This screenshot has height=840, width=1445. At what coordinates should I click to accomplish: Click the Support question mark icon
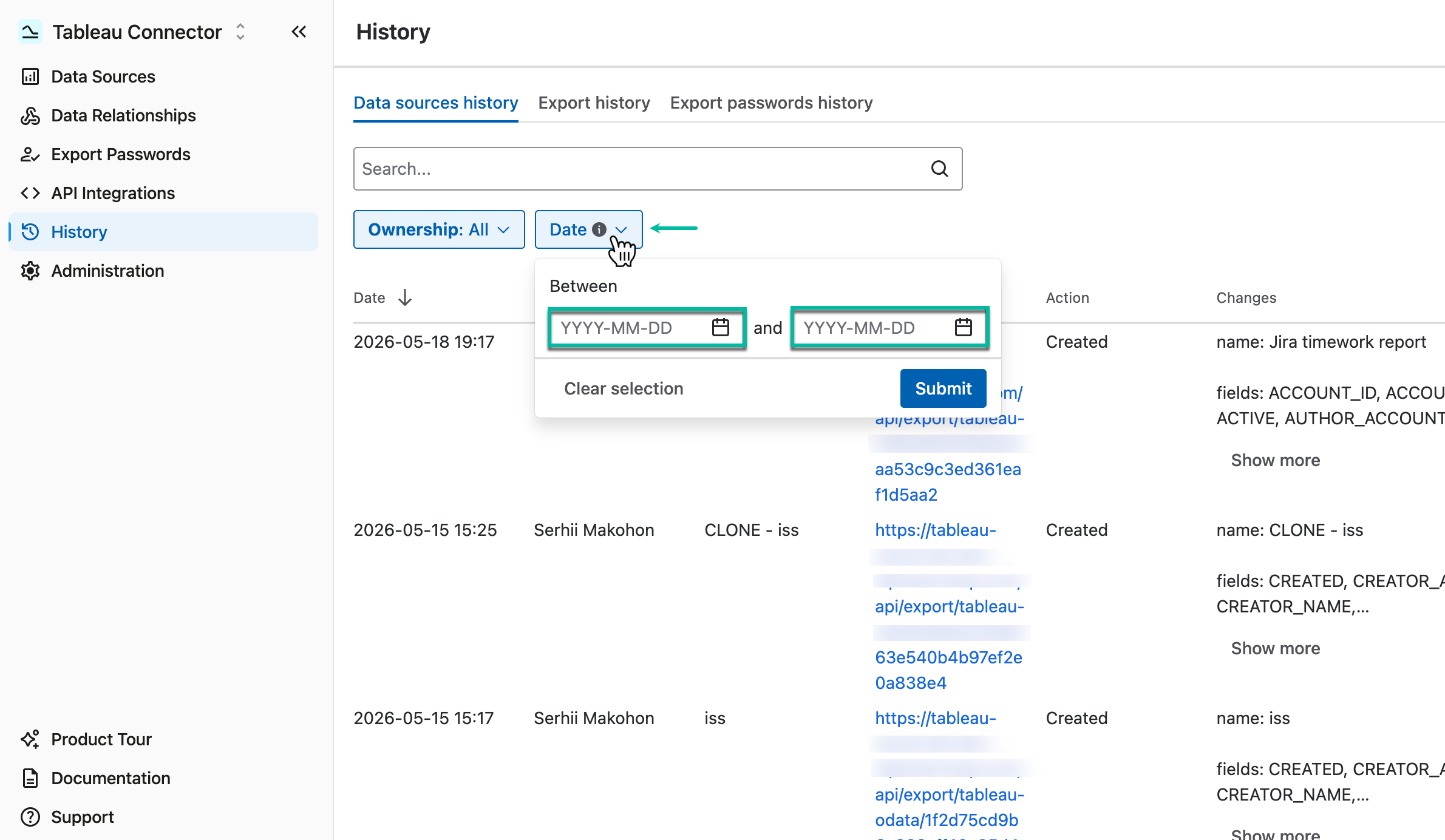click(30, 817)
